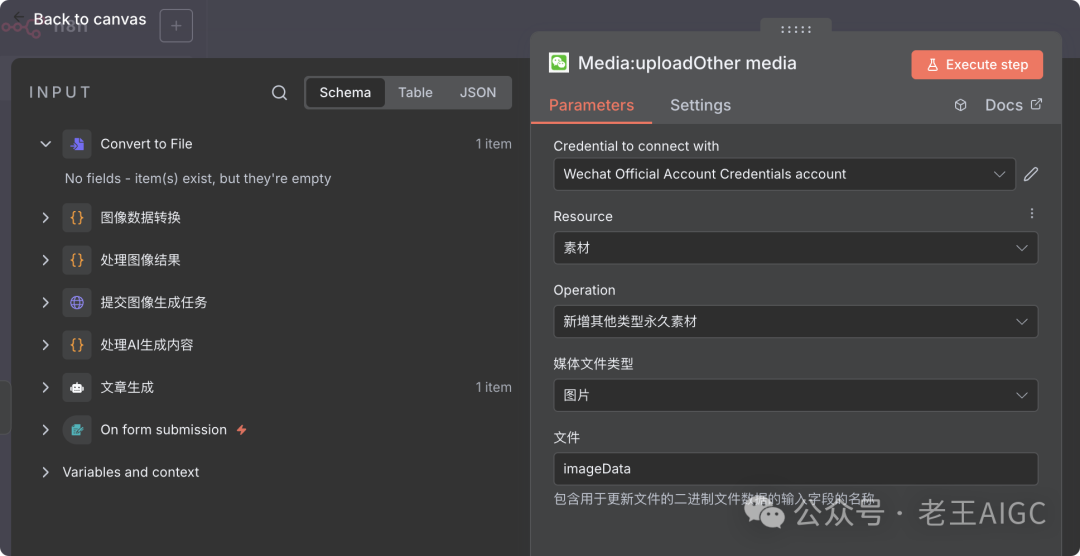Click the lightning trigger icon beside On form submission
This screenshot has width=1080, height=556.
click(242, 430)
